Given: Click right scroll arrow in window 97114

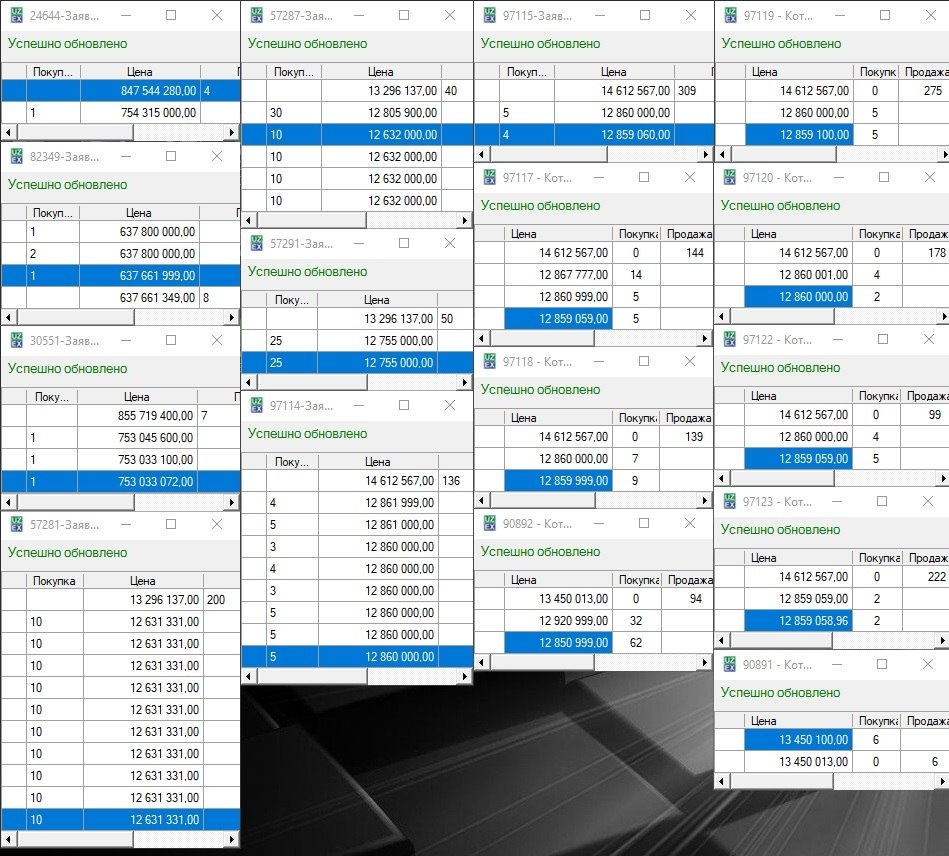Looking at the screenshot, I should pos(464,677).
